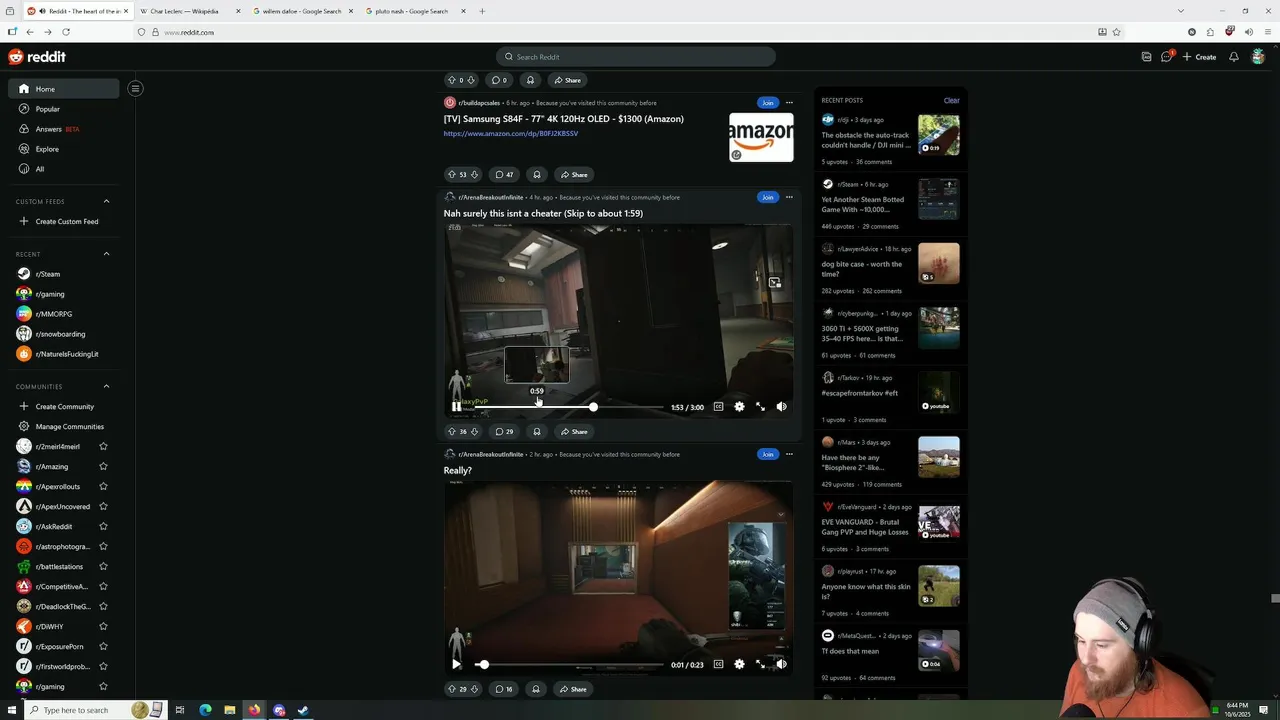Collapse the Custom Feeds section

tap(107, 201)
